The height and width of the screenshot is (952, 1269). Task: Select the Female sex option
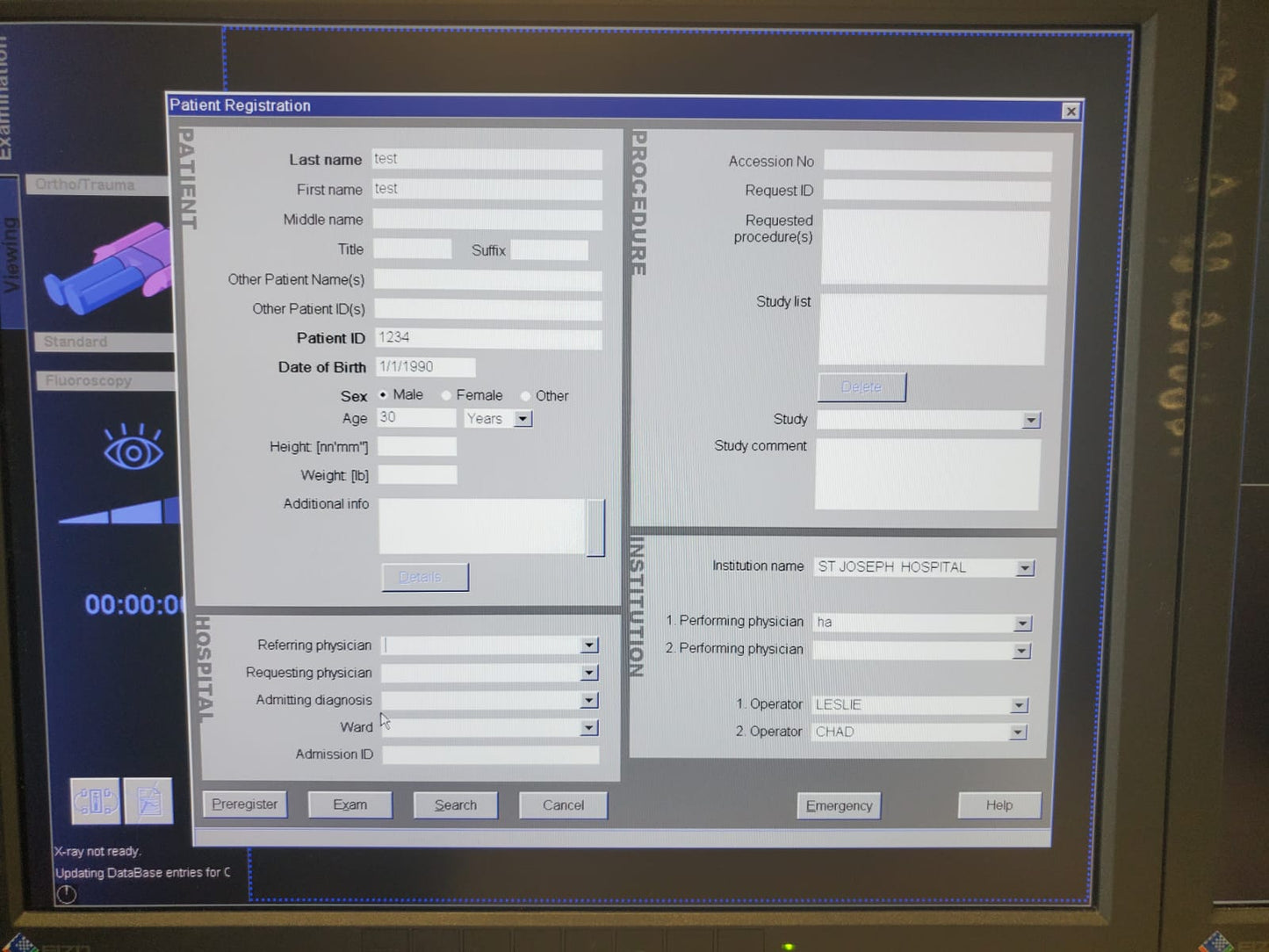447,396
